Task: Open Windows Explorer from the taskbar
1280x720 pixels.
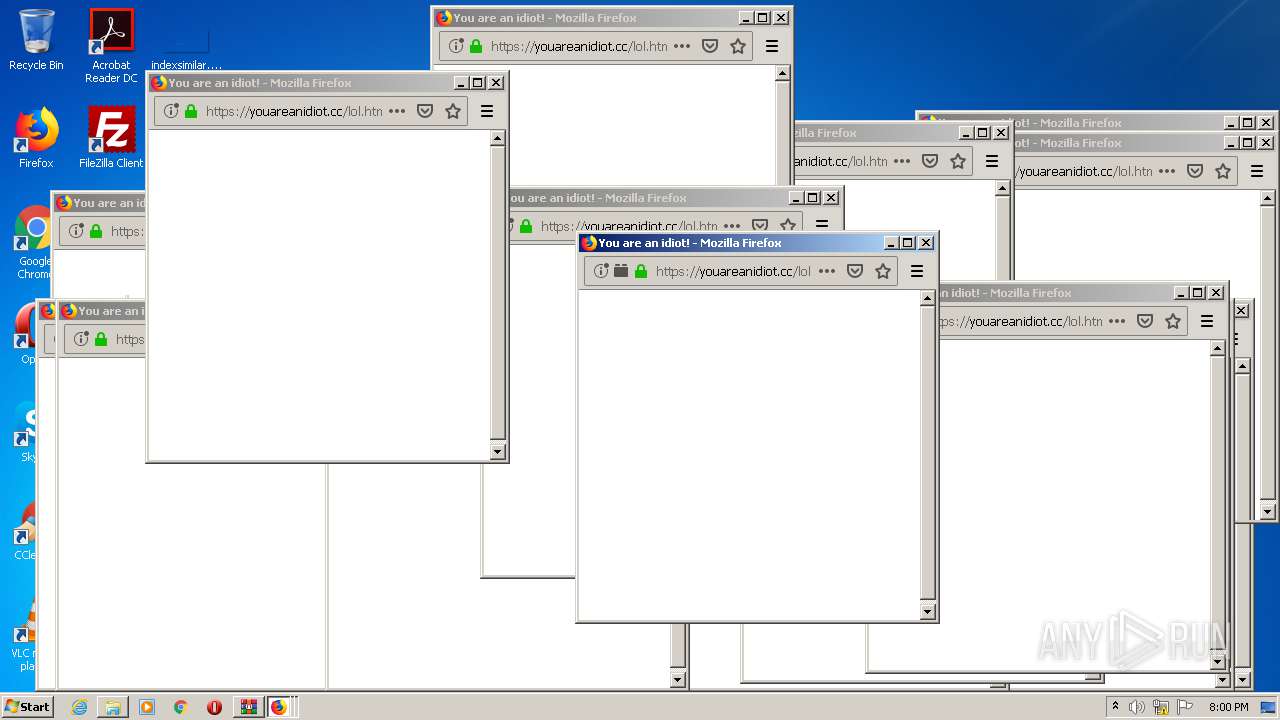Action: pos(113,707)
